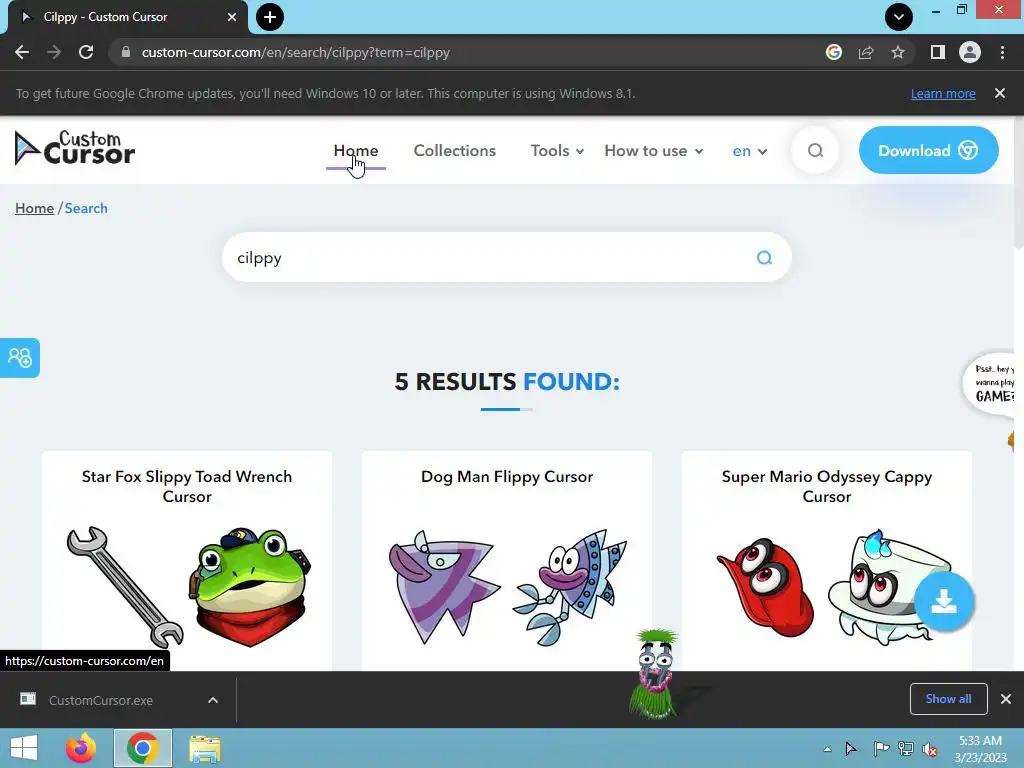Bookmark this page with star icon
The image size is (1024, 768).
[898, 52]
